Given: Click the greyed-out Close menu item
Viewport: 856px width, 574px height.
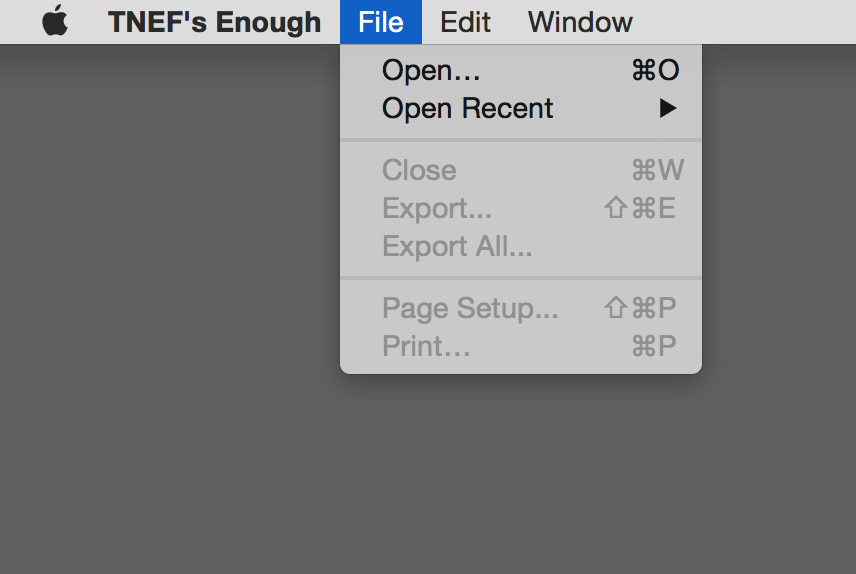Looking at the screenshot, I should point(521,170).
